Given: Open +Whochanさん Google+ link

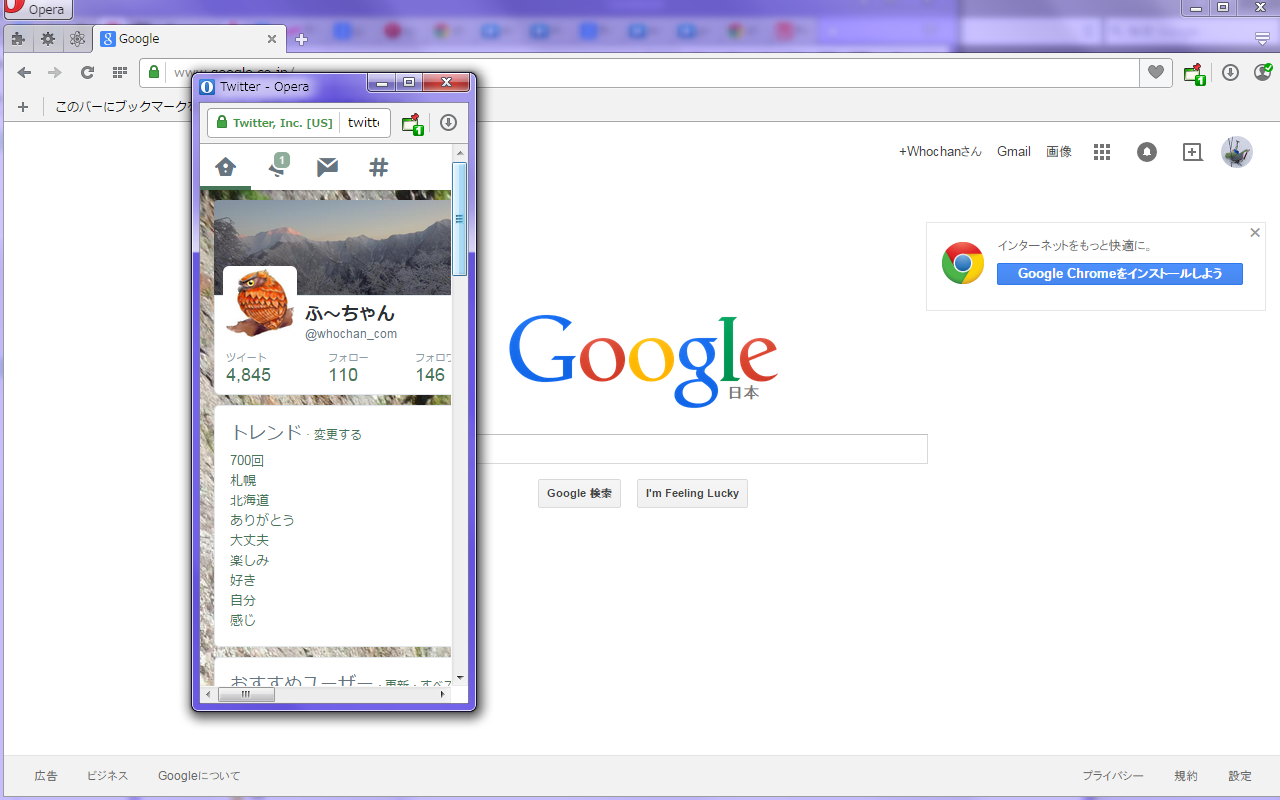Looking at the screenshot, I should (x=940, y=151).
